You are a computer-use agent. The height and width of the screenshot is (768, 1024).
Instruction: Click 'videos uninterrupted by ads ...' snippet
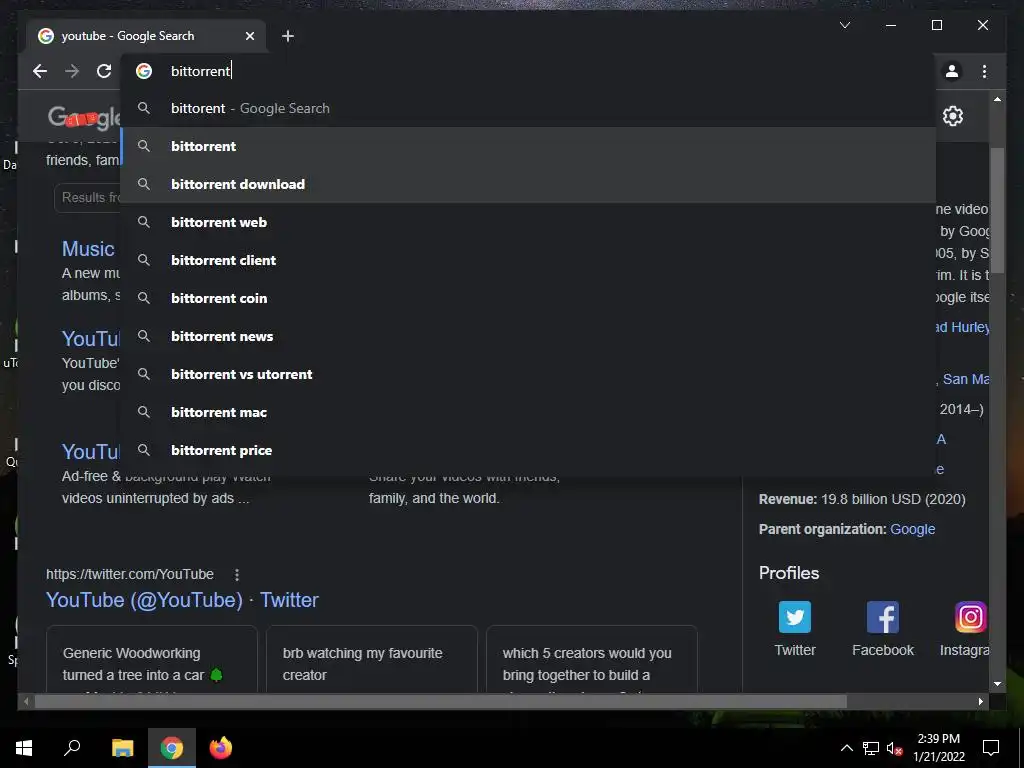[x=155, y=498]
